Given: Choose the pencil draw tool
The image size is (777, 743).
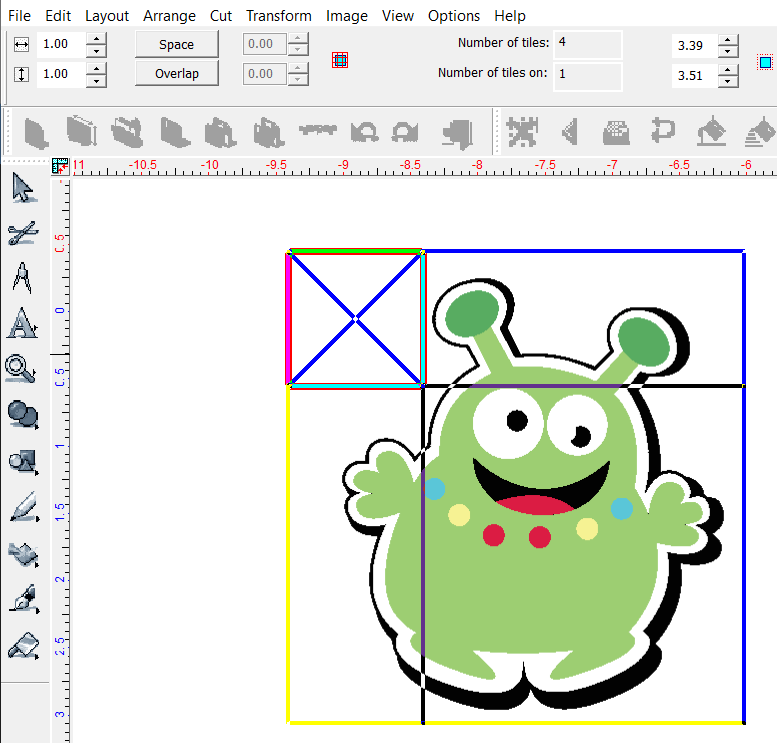Looking at the screenshot, I should coord(22,508).
